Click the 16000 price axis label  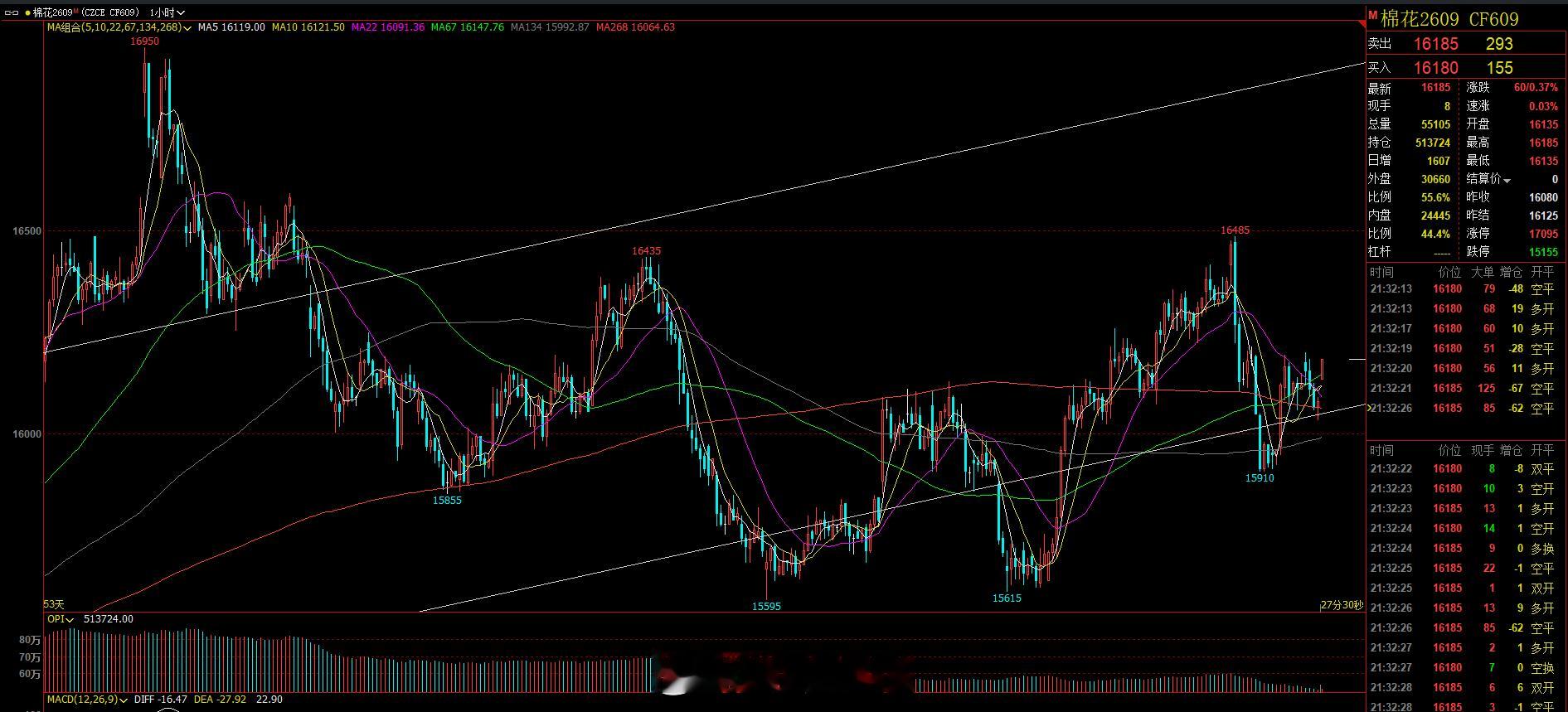pos(27,433)
